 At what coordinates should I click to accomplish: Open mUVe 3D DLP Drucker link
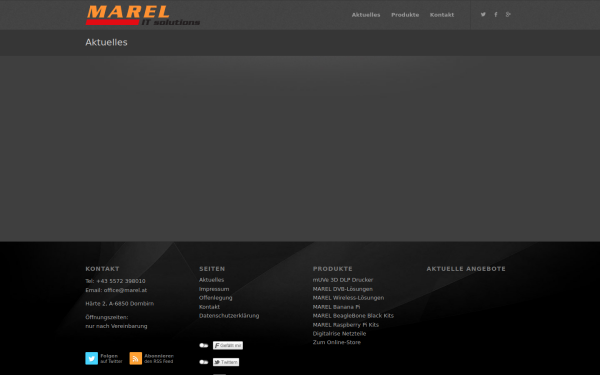343,280
